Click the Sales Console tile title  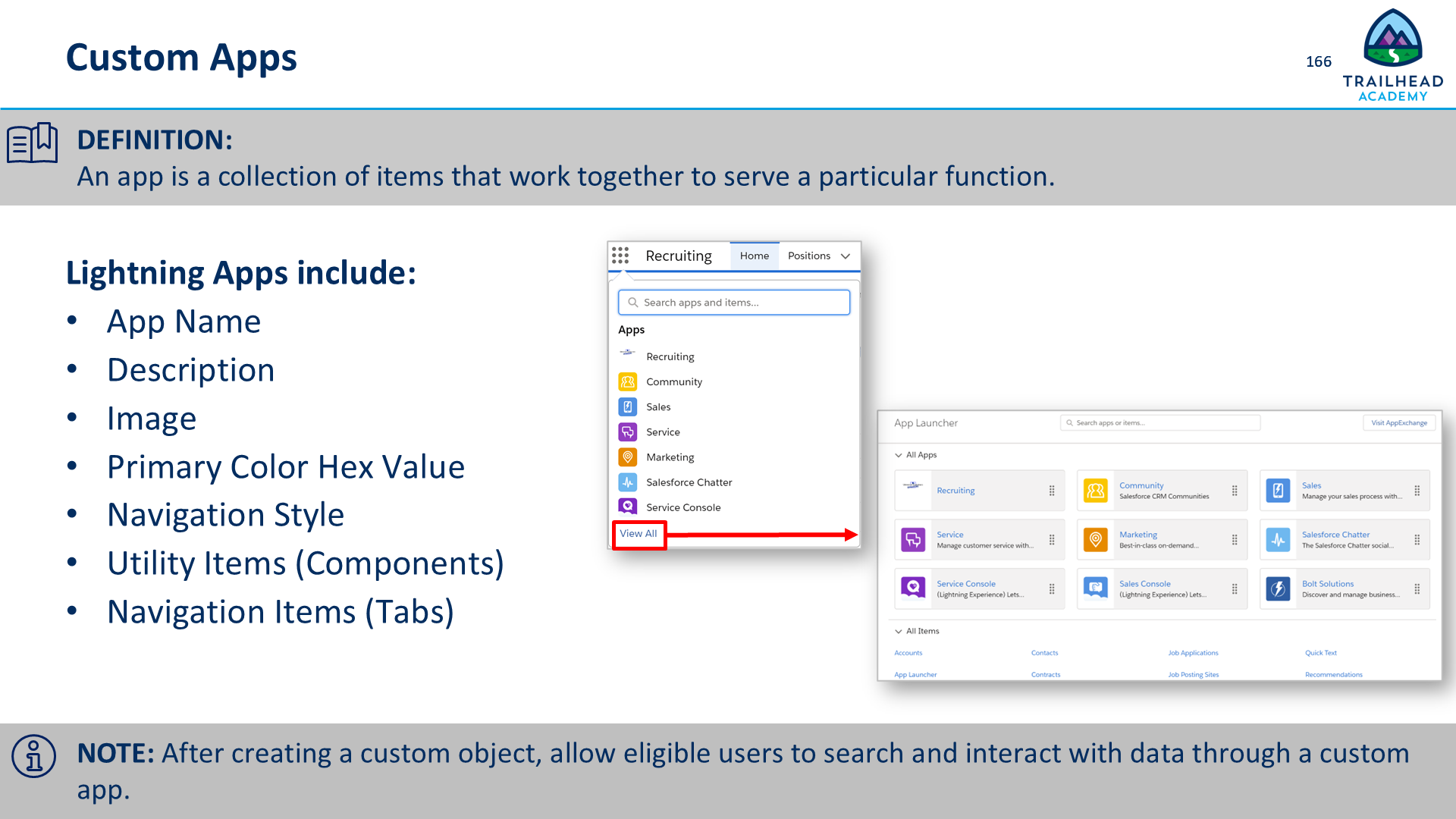pos(1145,584)
